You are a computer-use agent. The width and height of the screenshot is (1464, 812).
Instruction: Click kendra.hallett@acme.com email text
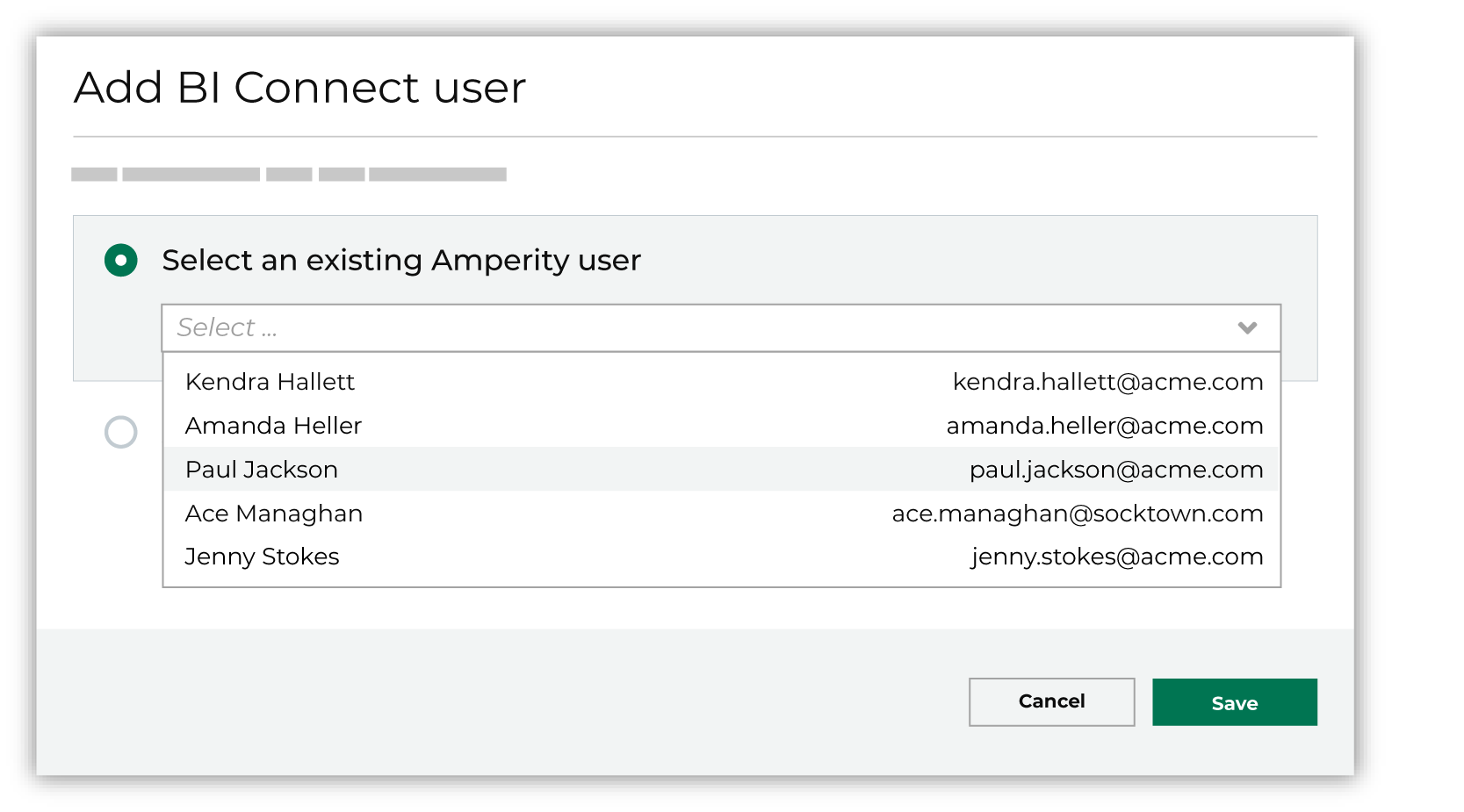tap(1108, 382)
